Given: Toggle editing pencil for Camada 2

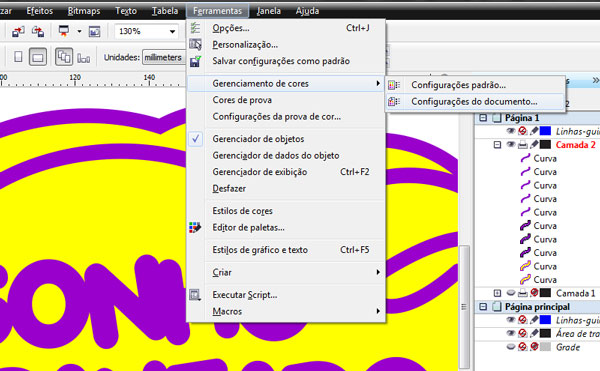Looking at the screenshot, I should click(x=534, y=145).
